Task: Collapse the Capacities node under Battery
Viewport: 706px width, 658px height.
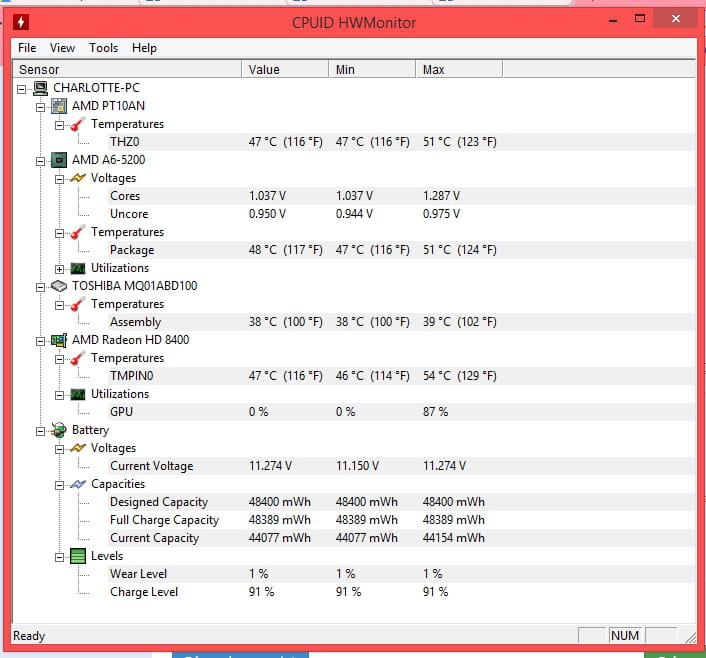Action: pyautogui.click(x=60, y=484)
